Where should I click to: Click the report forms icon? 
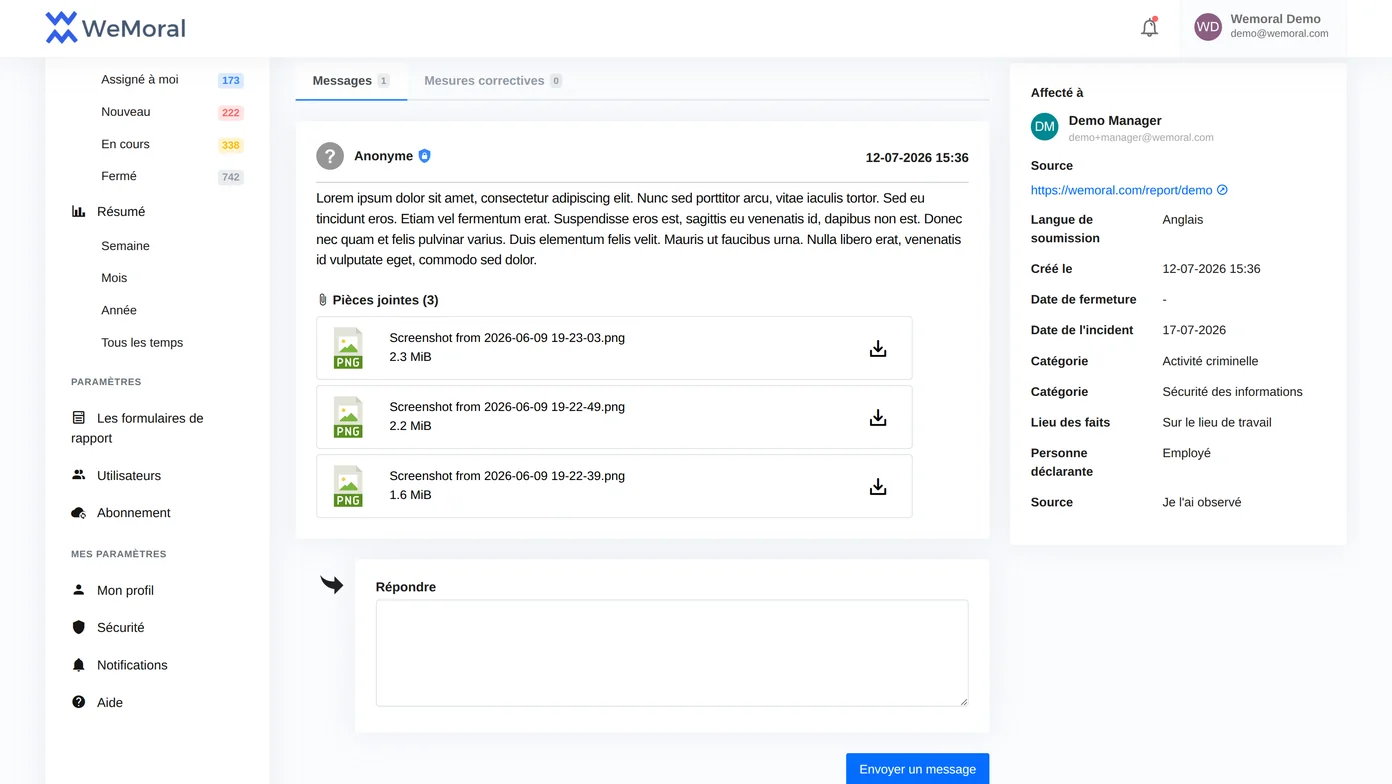pyautogui.click(x=79, y=418)
